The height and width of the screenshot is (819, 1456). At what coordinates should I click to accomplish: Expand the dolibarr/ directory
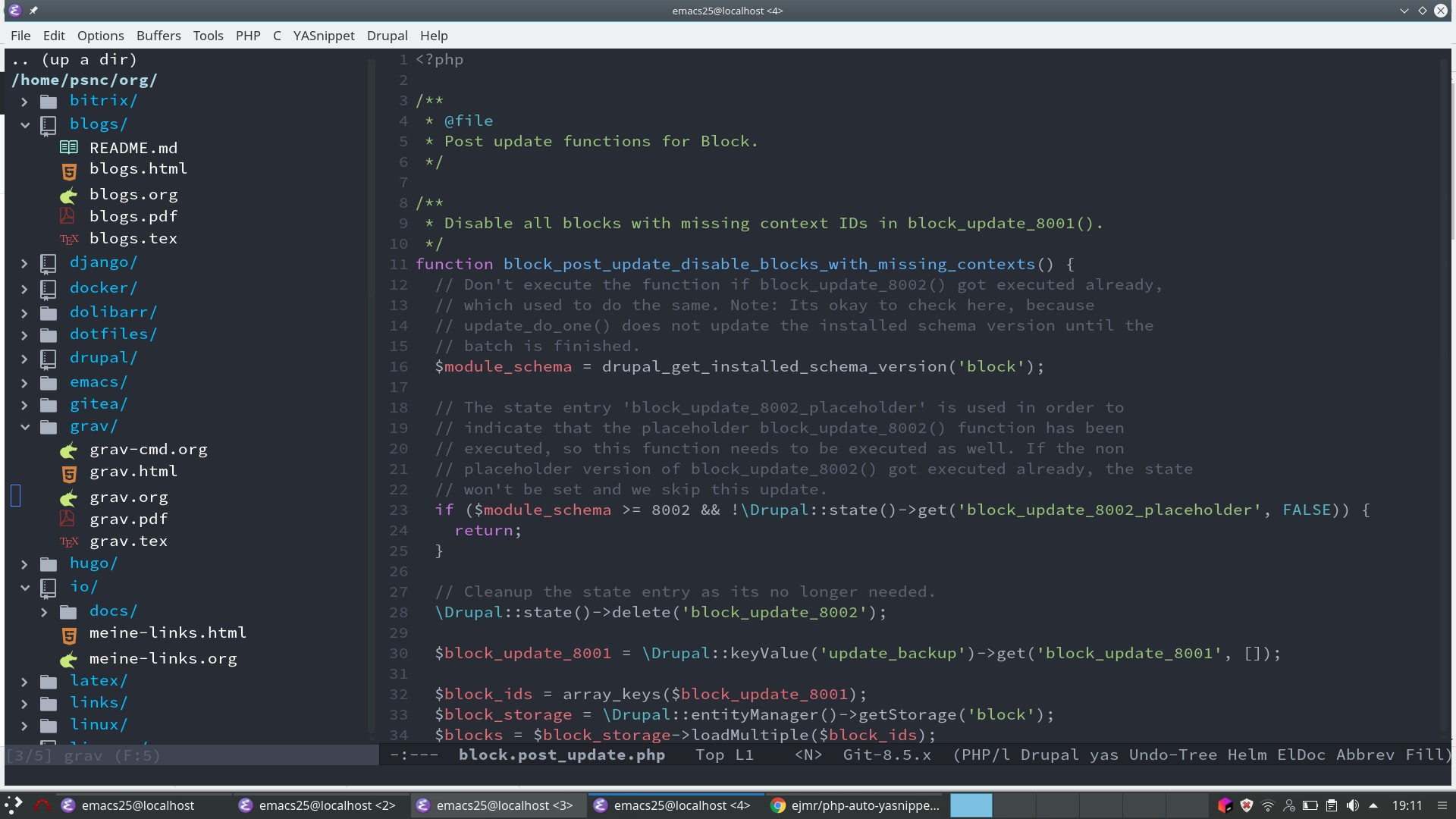coord(24,313)
